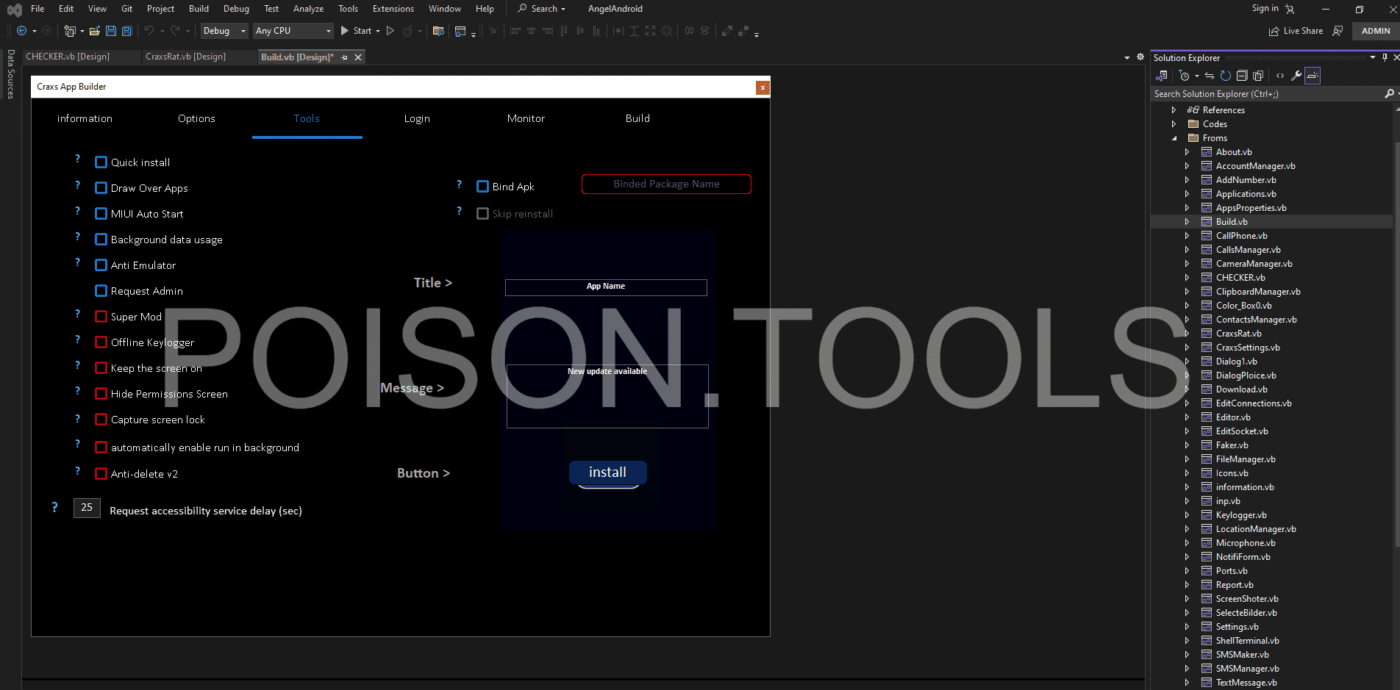The image size is (1400, 690).
Task: Click the Live Share icon
Action: [1274, 31]
